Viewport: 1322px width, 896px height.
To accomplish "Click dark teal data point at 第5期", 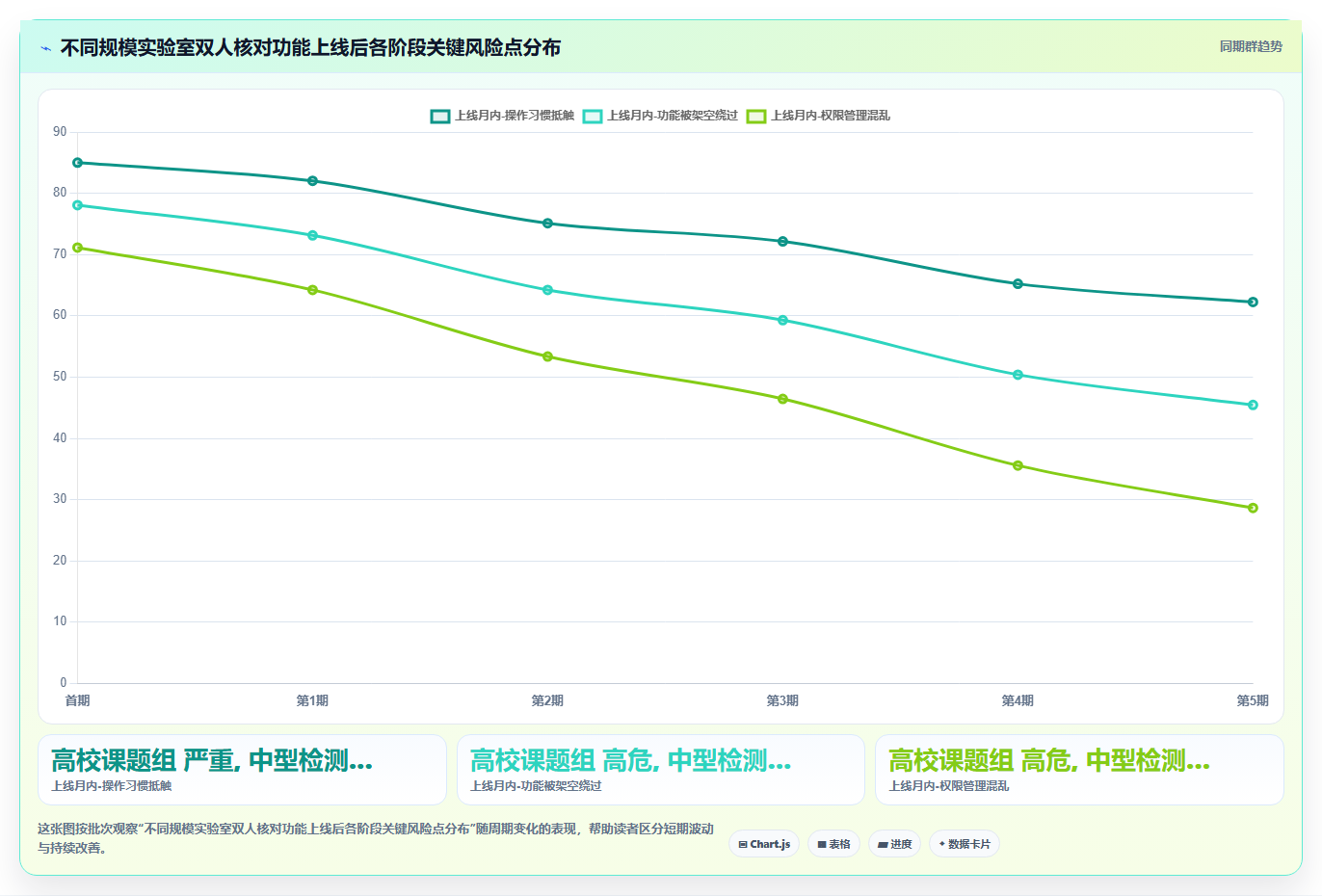I will tap(1253, 303).
